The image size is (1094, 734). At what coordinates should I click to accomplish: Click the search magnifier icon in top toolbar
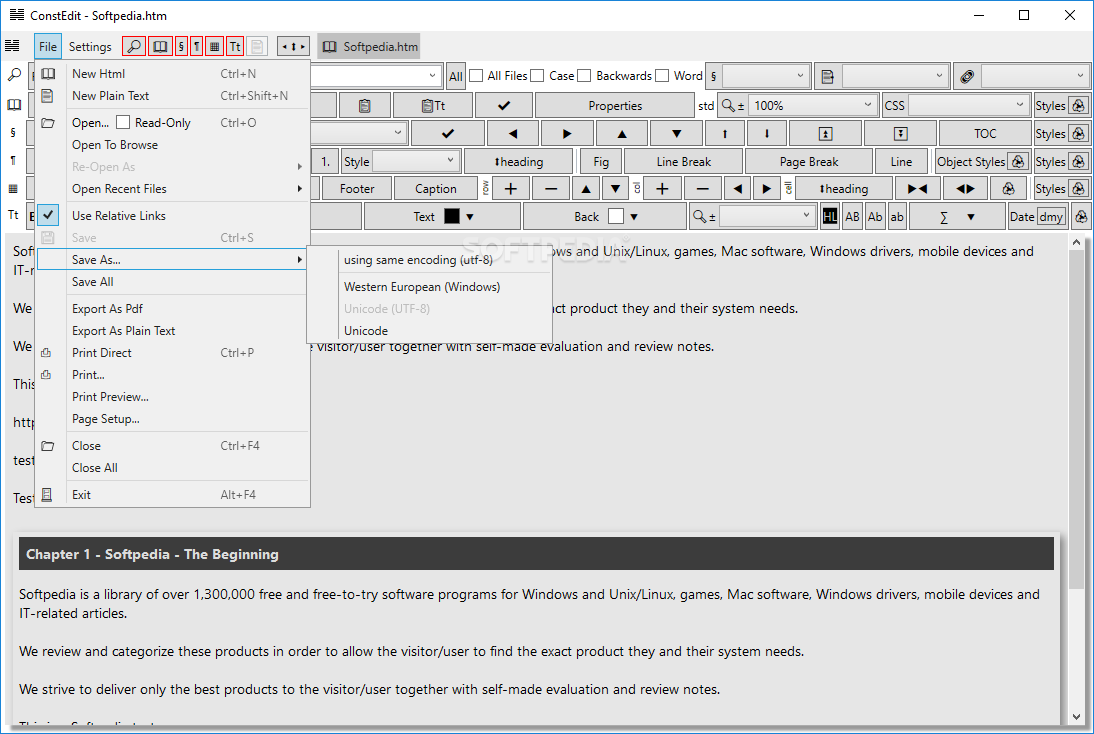tap(133, 47)
